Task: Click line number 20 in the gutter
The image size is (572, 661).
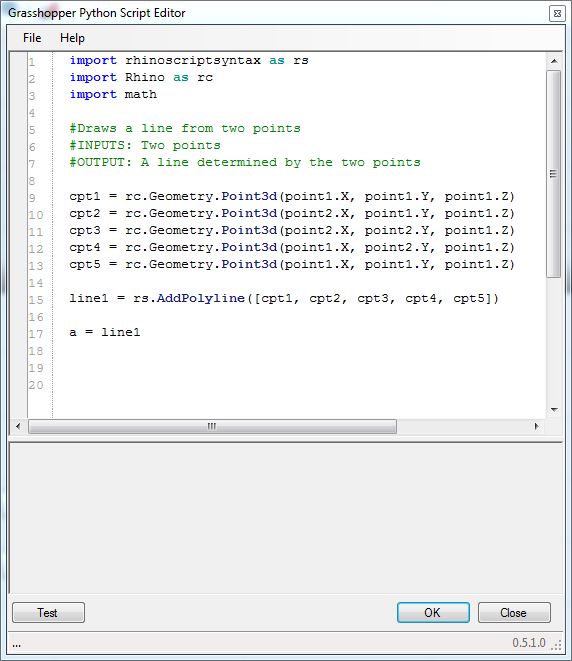Action: (36, 385)
